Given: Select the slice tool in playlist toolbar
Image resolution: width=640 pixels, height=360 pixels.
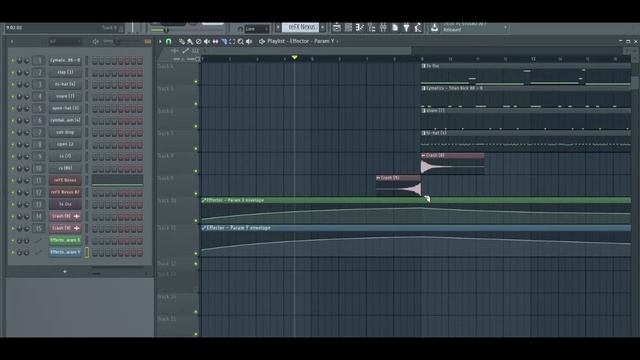Looking at the screenshot, I should pos(224,41).
